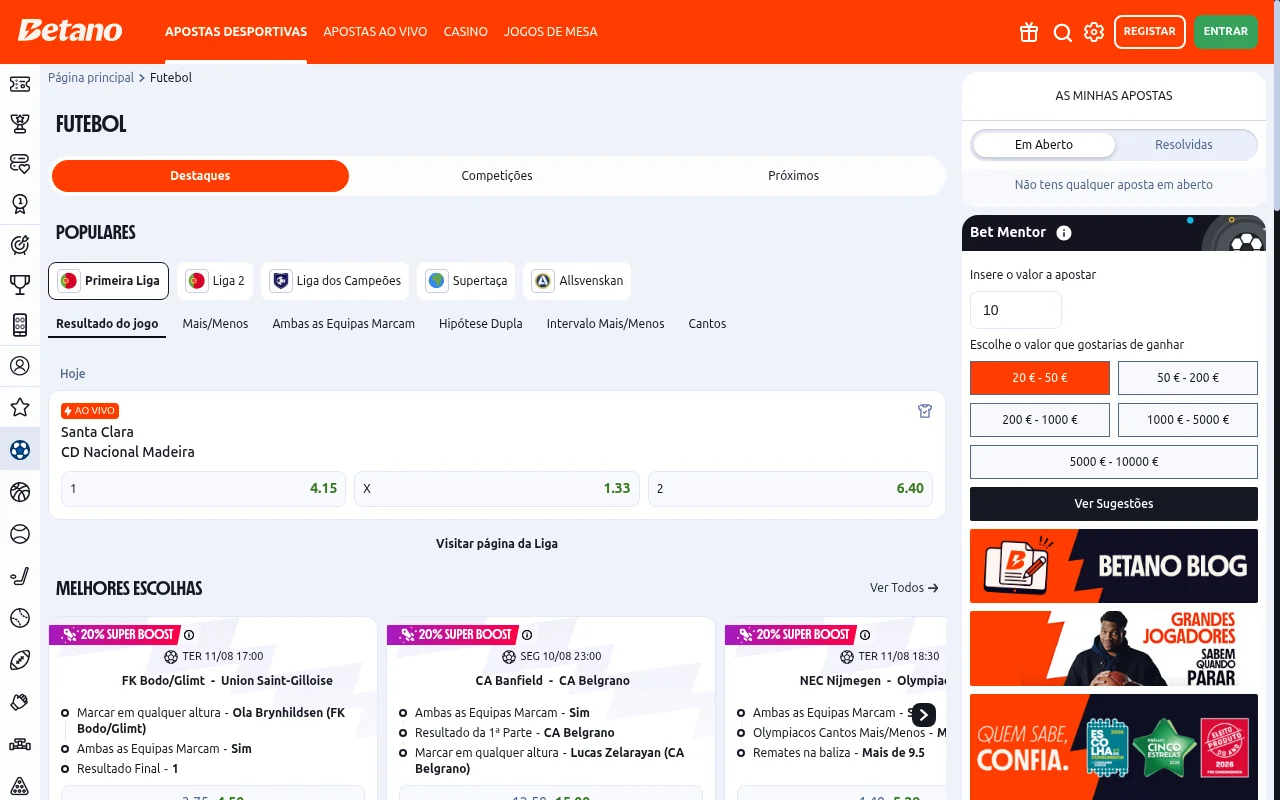Select the football sport icon in sidebar
The image size is (1280, 800).
[x=20, y=450]
